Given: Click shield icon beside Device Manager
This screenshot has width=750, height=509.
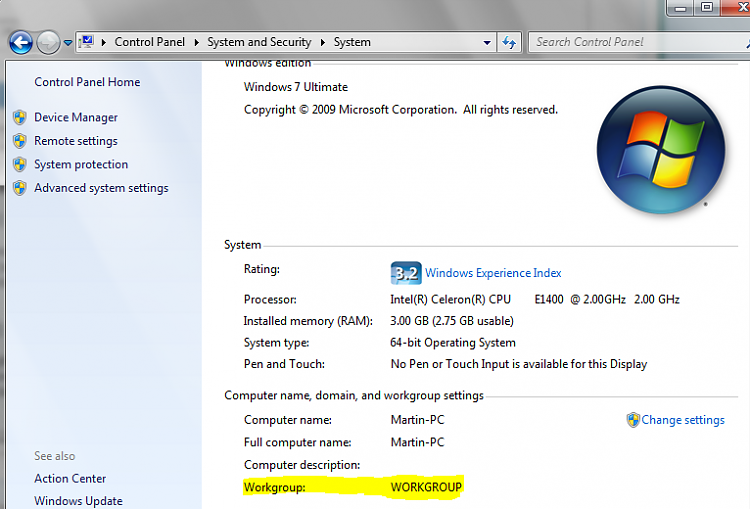Looking at the screenshot, I should tap(20, 117).
